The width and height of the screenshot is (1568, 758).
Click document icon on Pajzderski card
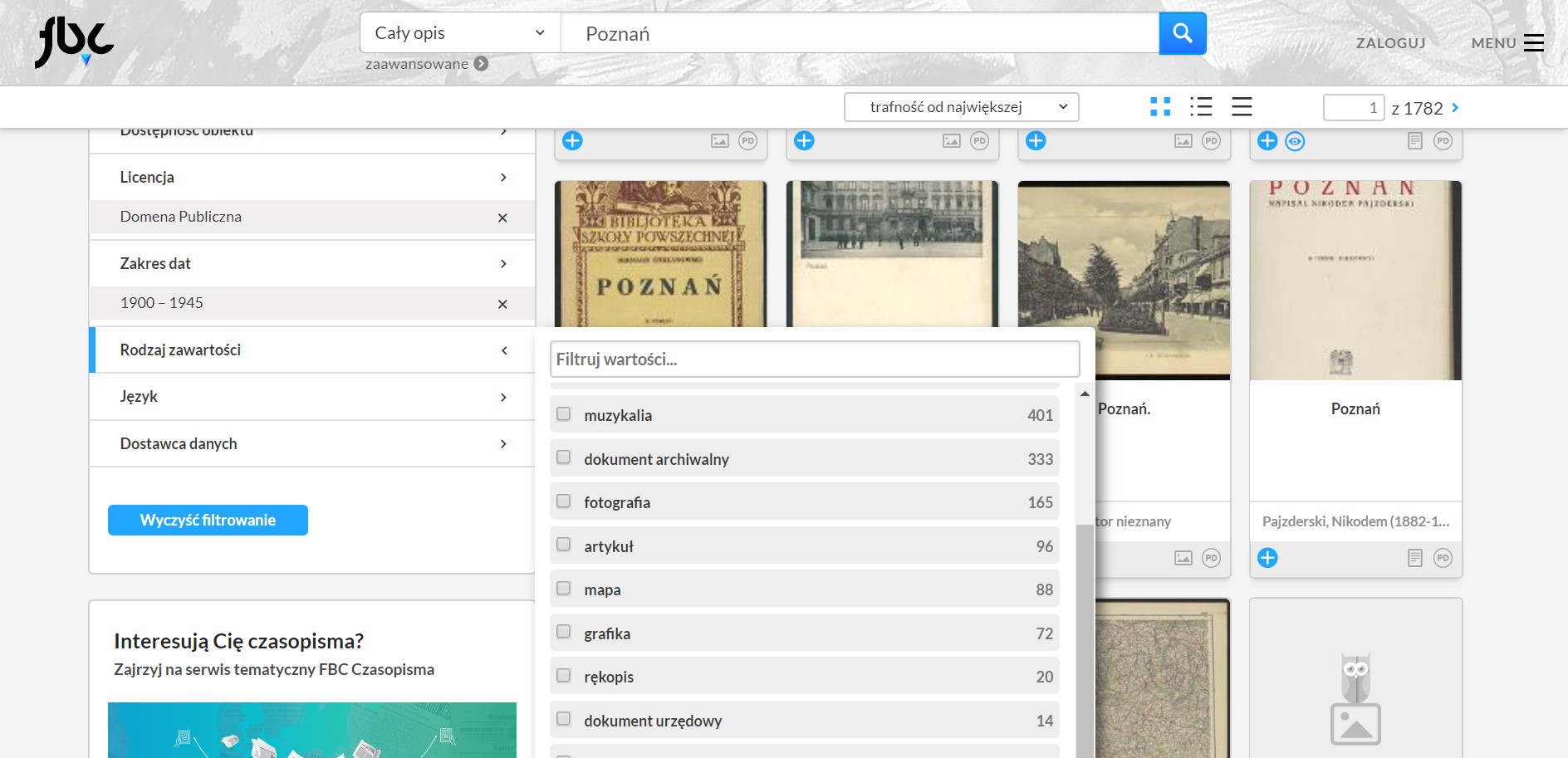(1415, 558)
